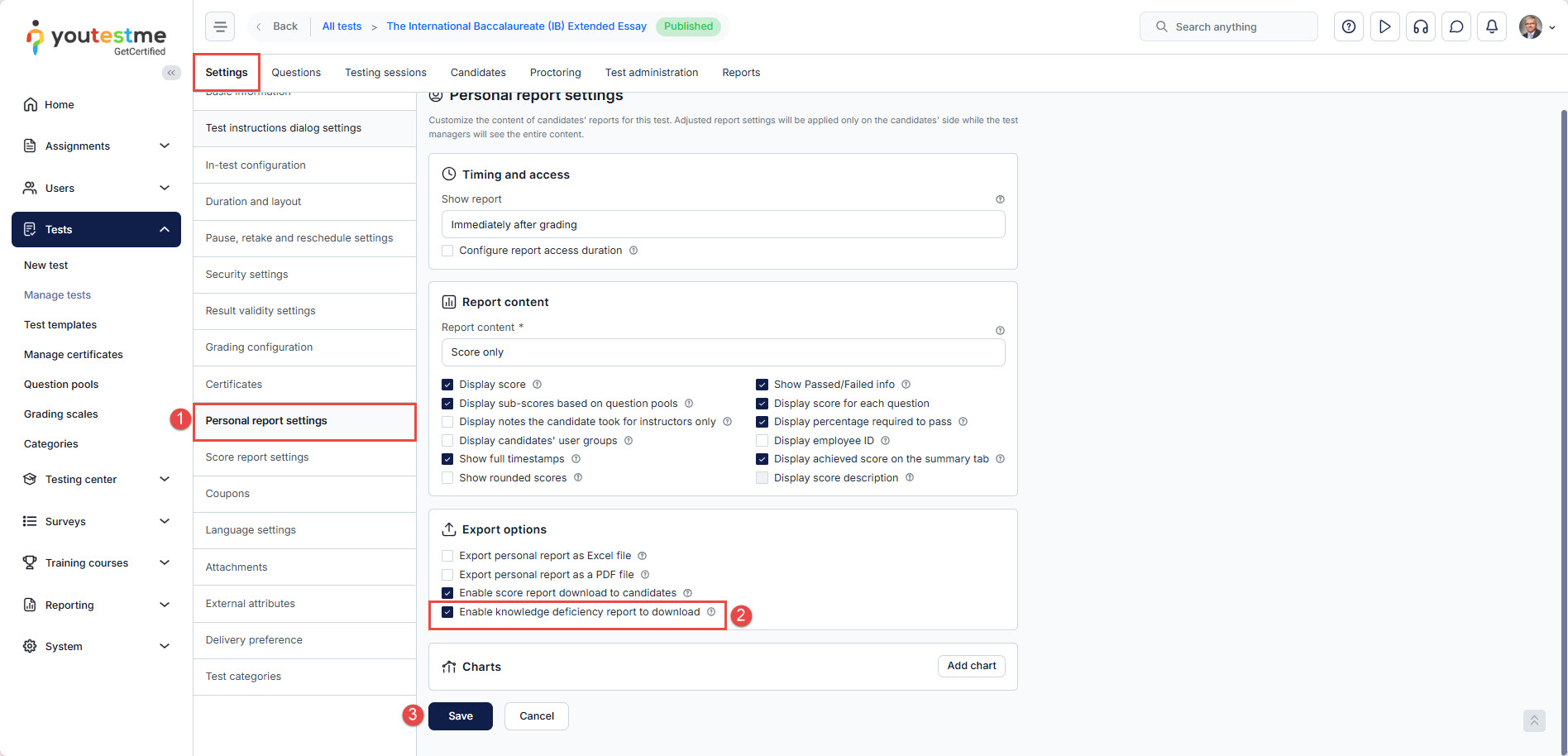Open the help question mark icon

(1349, 26)
